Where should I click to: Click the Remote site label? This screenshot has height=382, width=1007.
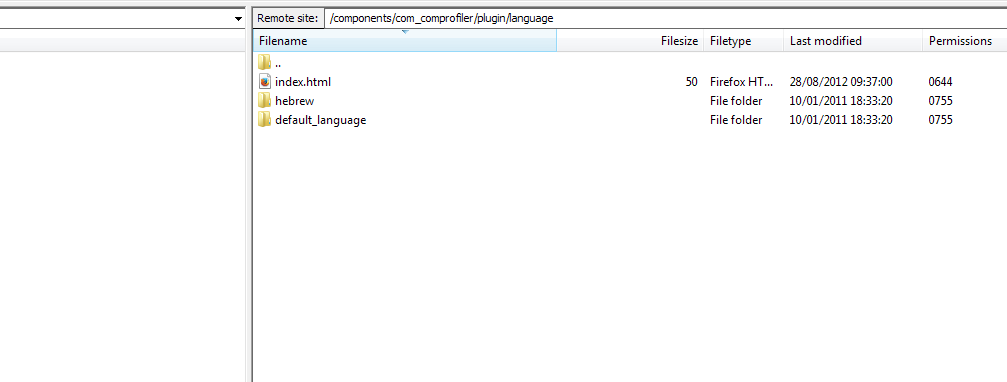pyautogui.click(x=288, y=19)
